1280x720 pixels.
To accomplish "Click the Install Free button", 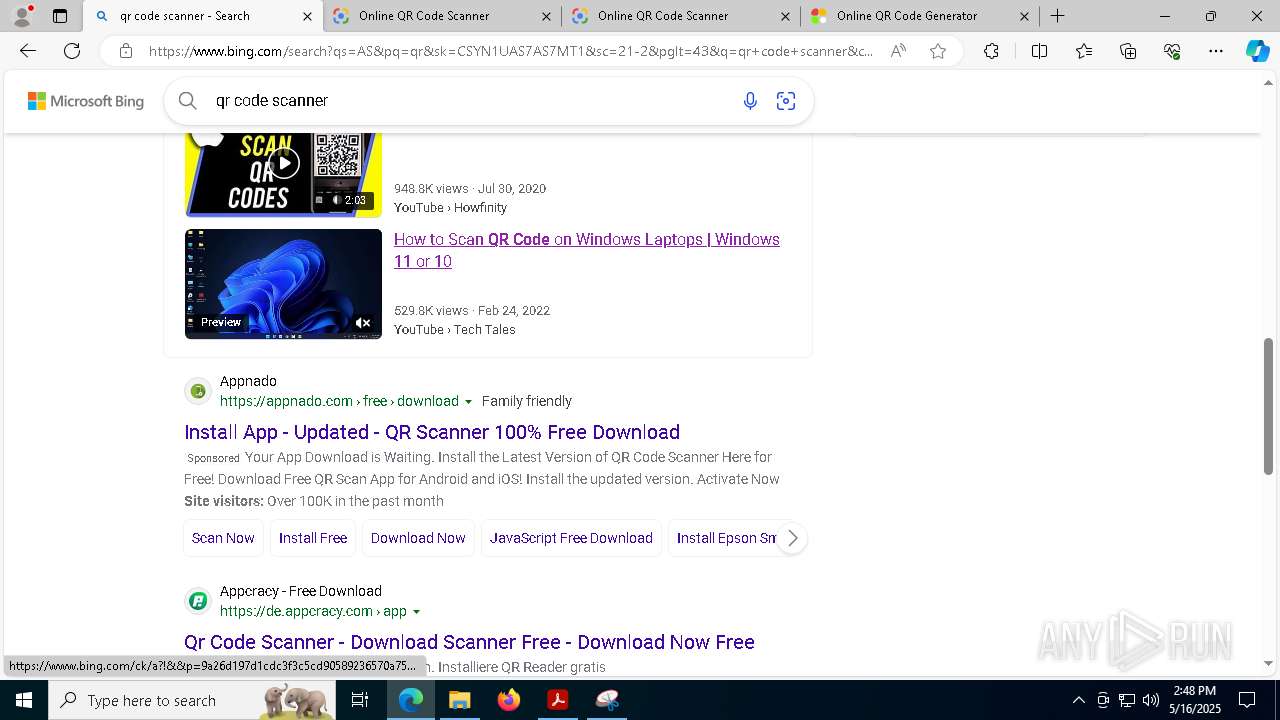I will tap(313, 538).
